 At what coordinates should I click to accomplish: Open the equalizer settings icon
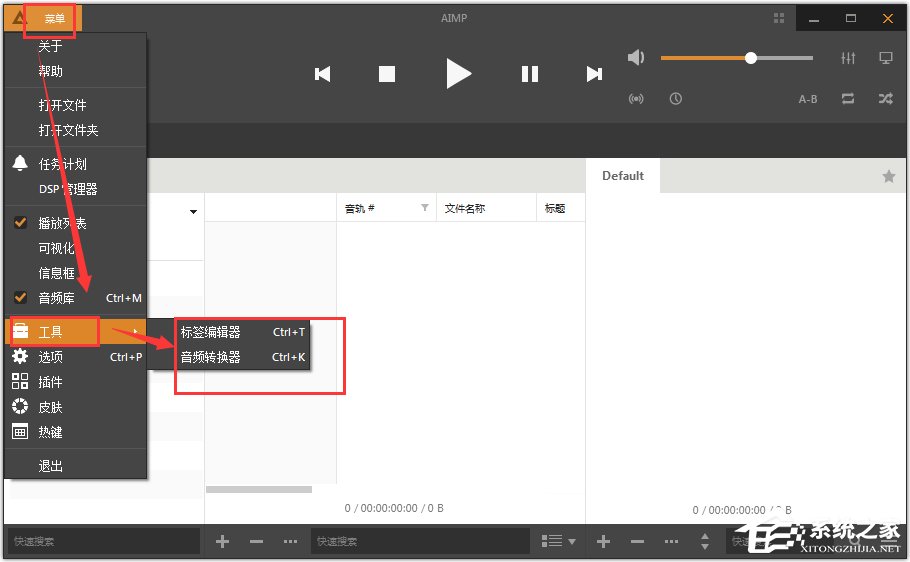coord(848,58)
